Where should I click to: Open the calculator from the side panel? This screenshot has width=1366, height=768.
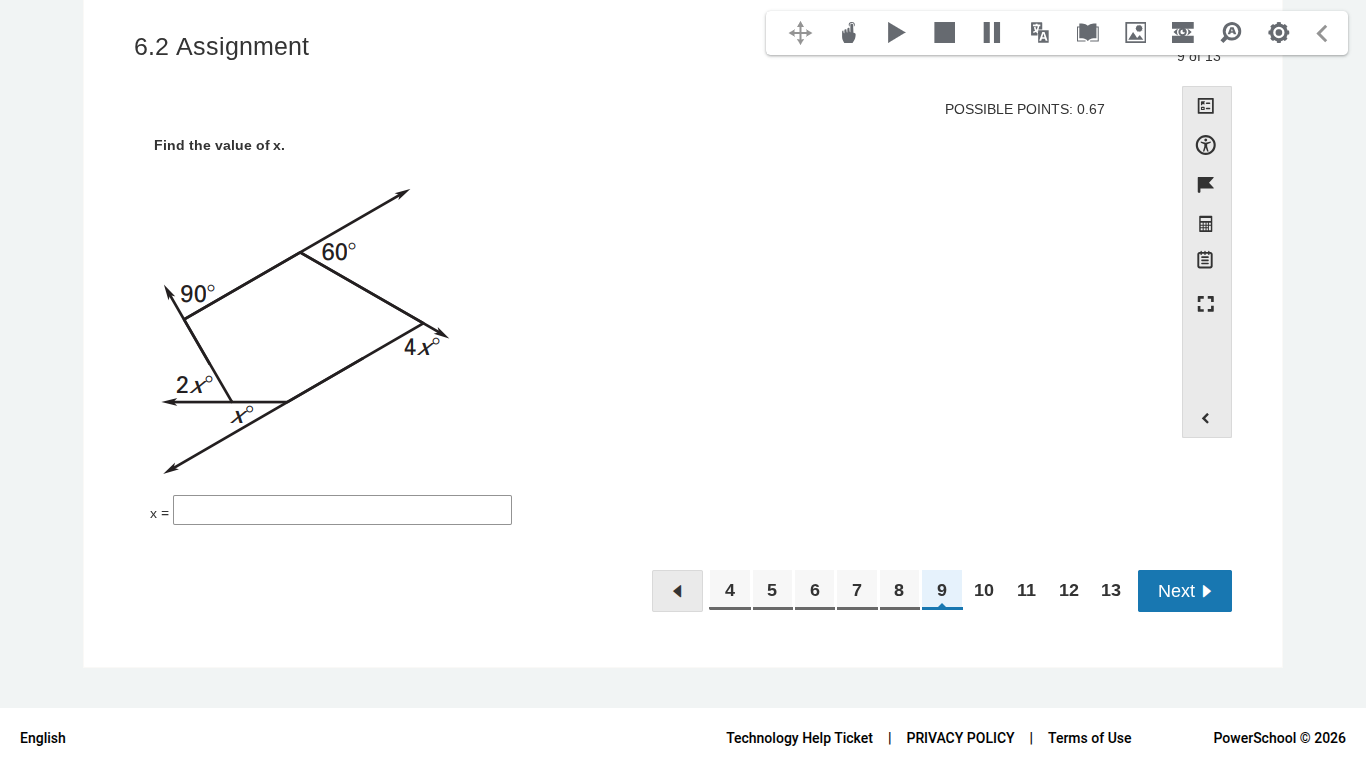tap(1206, 223)
